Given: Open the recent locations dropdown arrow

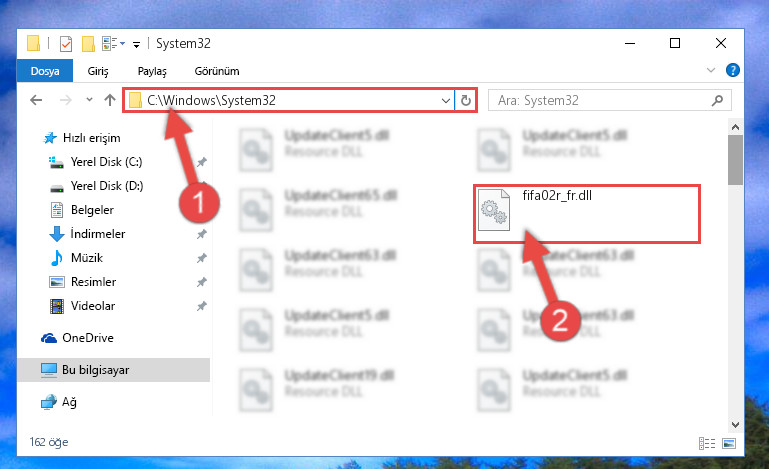Looking at the screenshot, I should 89,100.
